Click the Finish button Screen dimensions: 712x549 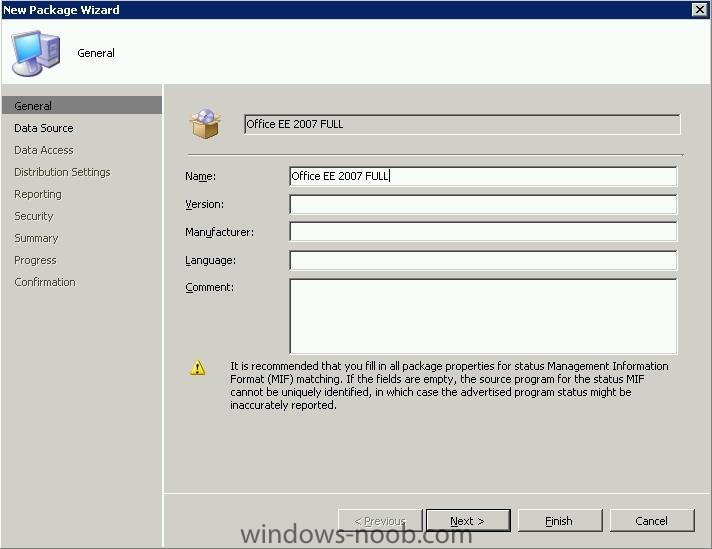560,520
